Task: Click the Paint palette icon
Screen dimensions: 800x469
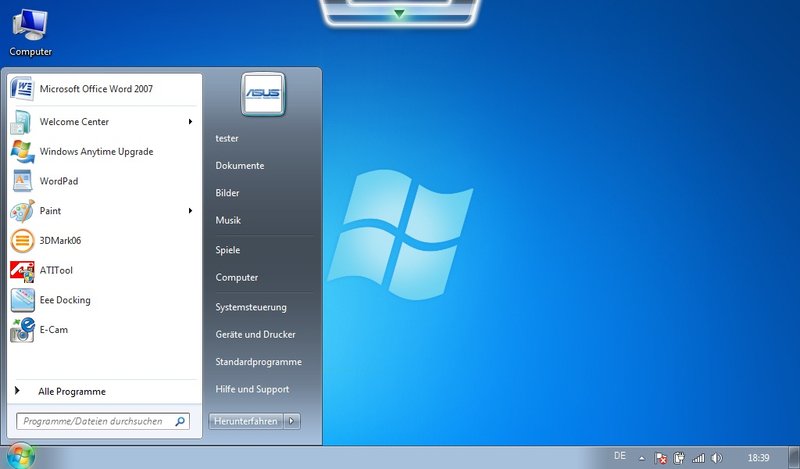Action: tap(22, 211)
